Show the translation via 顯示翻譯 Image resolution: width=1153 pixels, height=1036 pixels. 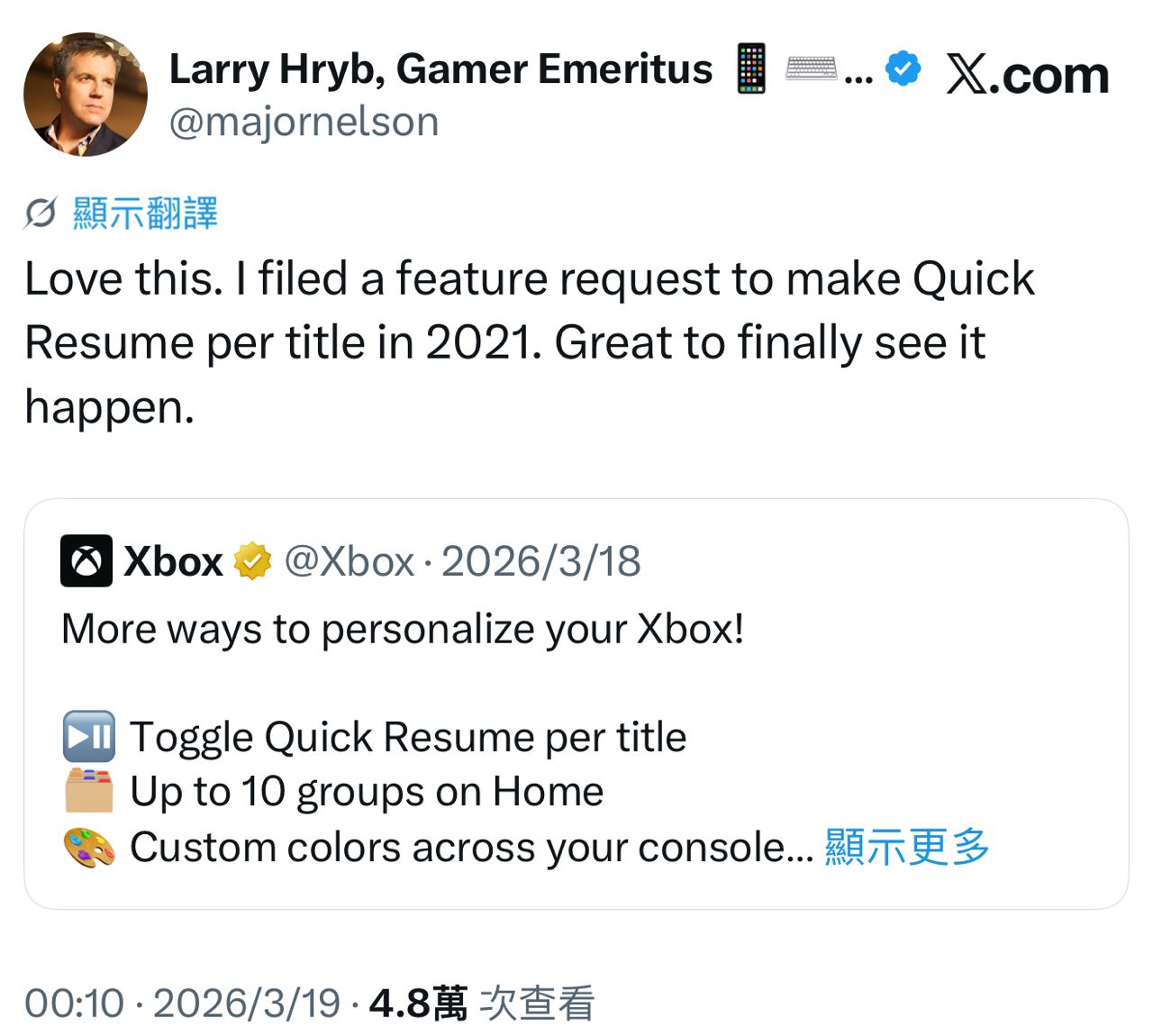(x=145, y=214)
